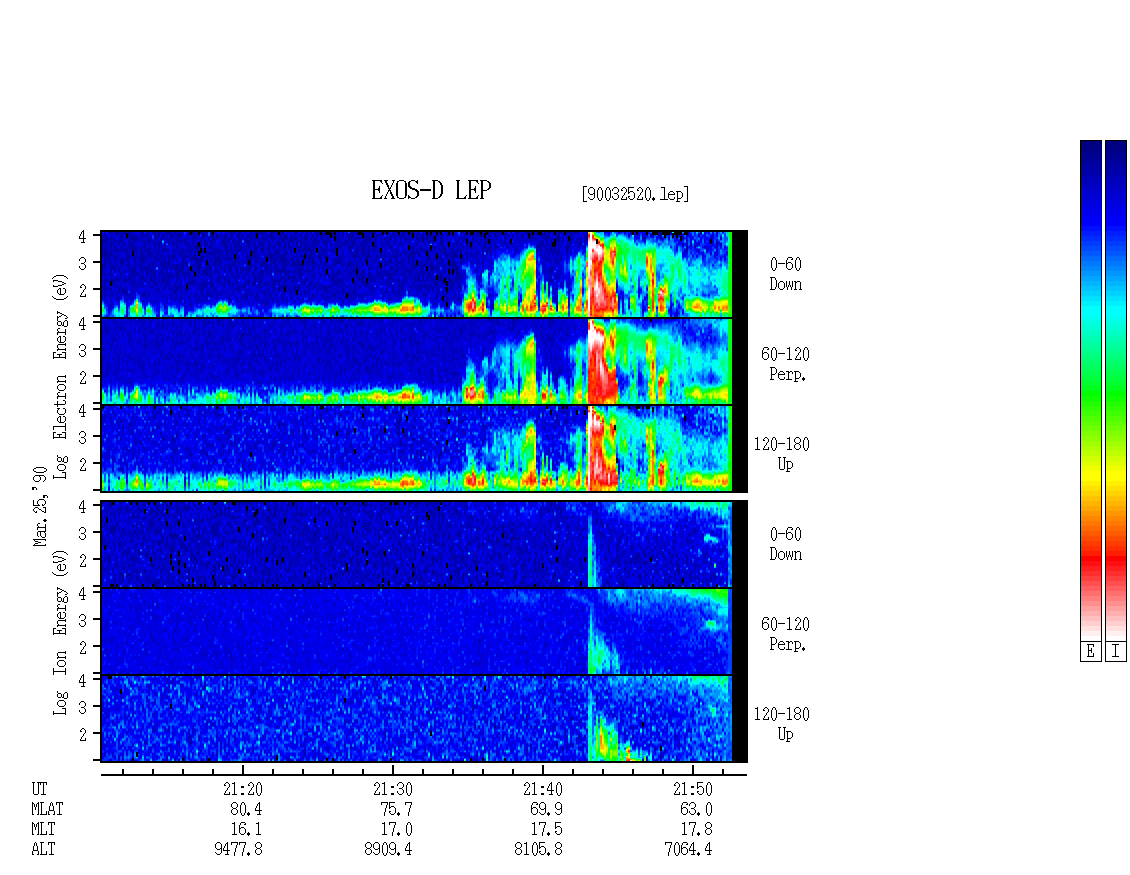Click the UT row label
Screen dimensions: 1130x875
[40, 789]
